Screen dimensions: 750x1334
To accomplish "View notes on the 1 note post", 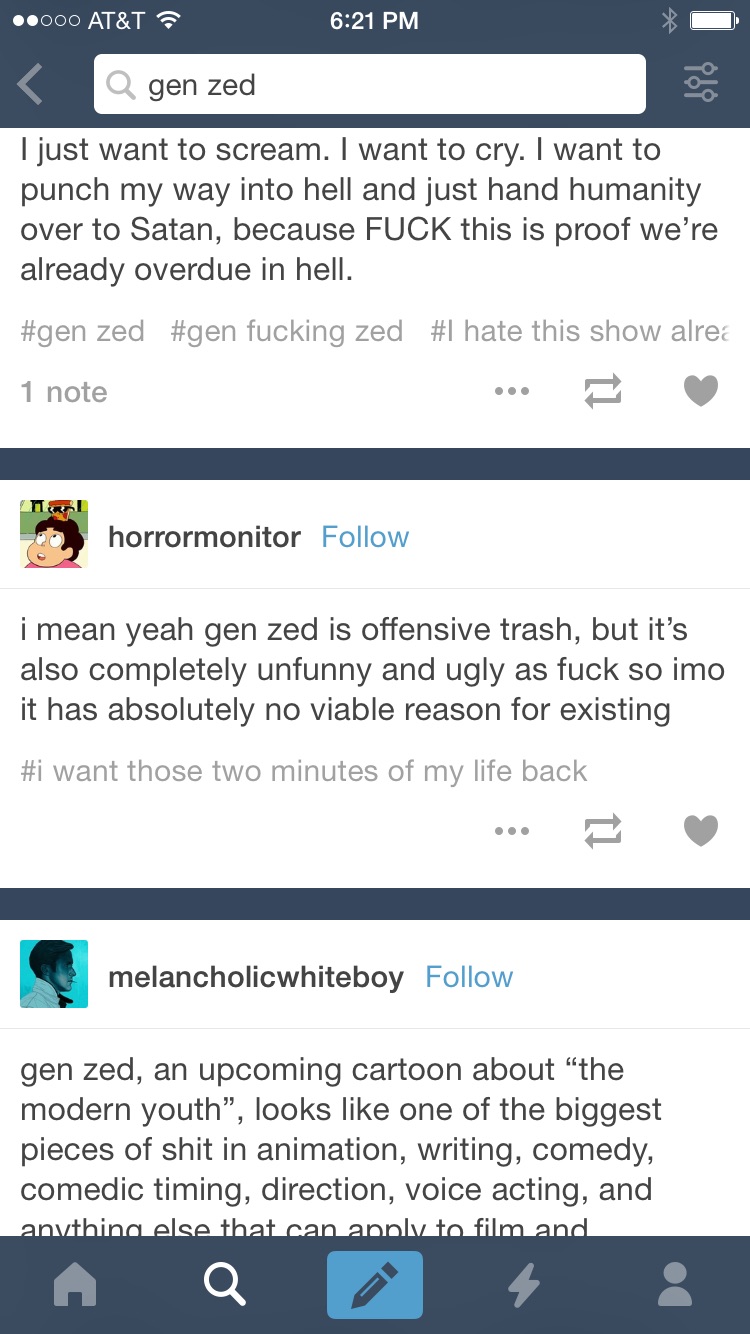I will [64, 392].
